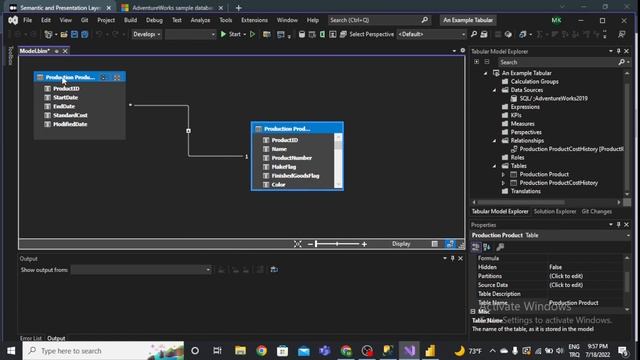Select SQL AdventureWorks2019 data source
This screenshot has height=360, width=640.
point(553,98)
